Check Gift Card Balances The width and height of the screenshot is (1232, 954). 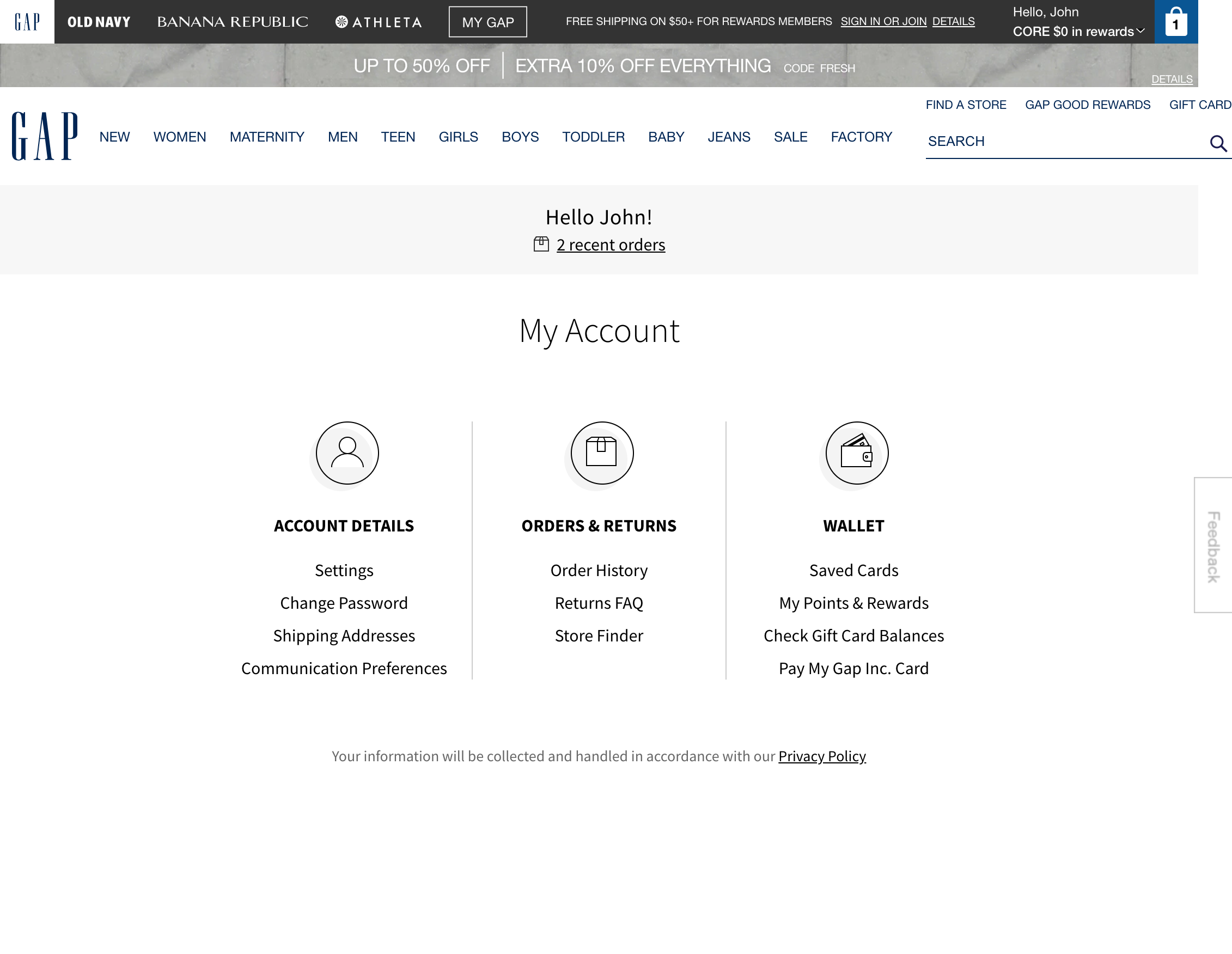point(853,635)
